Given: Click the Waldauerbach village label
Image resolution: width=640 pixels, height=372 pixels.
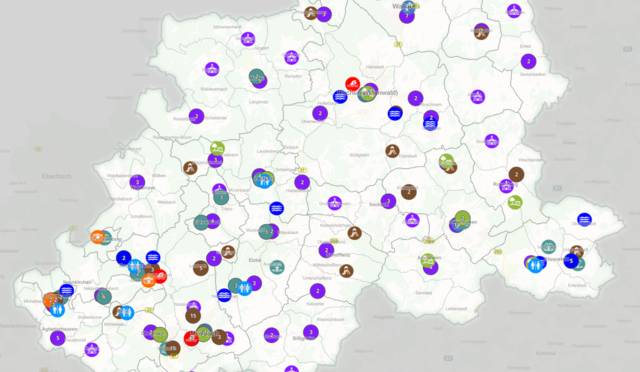Looking at the screenshot, I should pyautogui.click(x=214, y=89).
